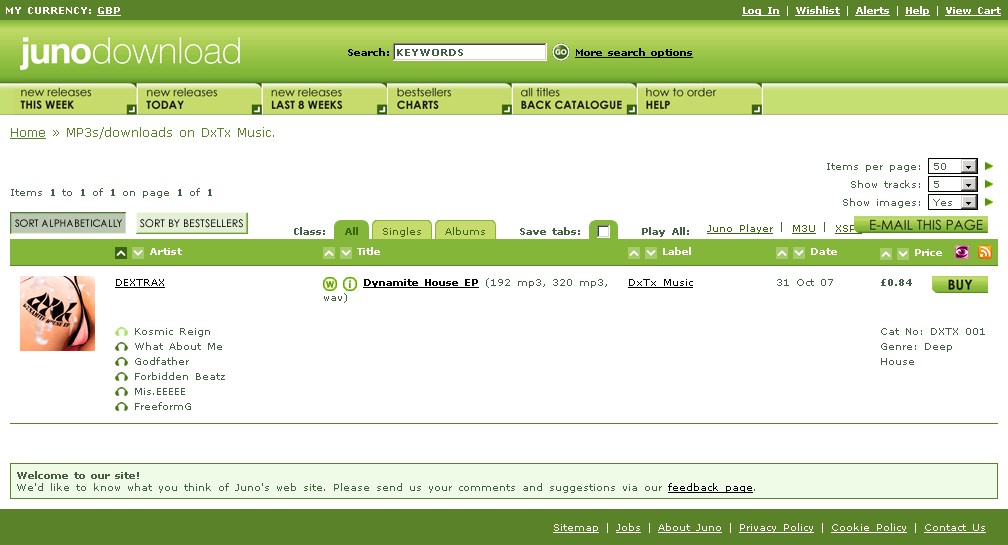Screen dimensions: 1008x545
Task: Click SORT BY BESTSELLERS button
Action: (x=192, y=223)
